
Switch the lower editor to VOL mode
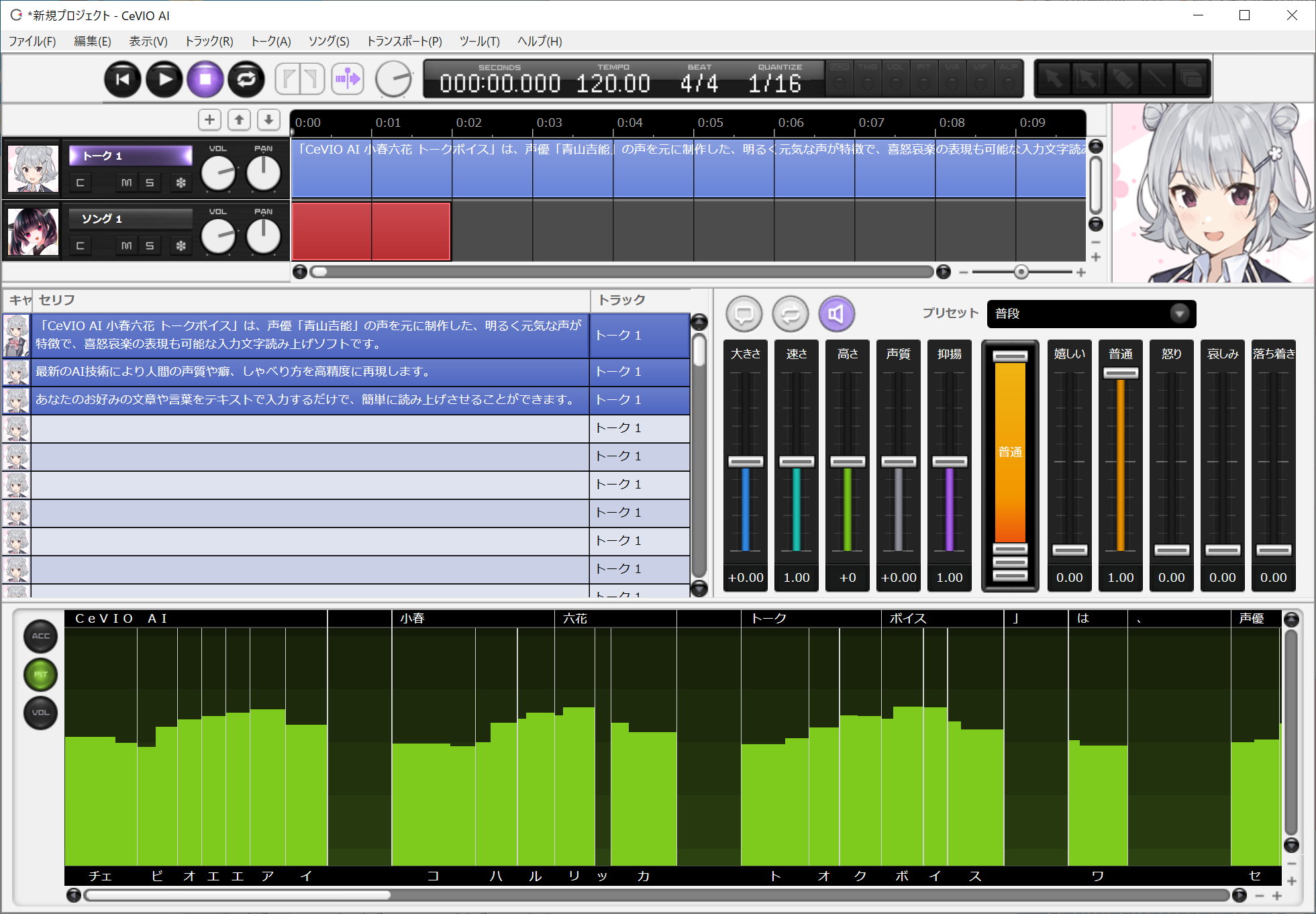41,712
